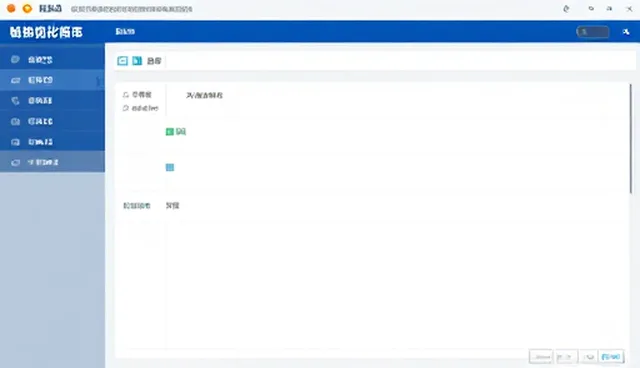Click the blue-text button at bottom right

point(611,357)
